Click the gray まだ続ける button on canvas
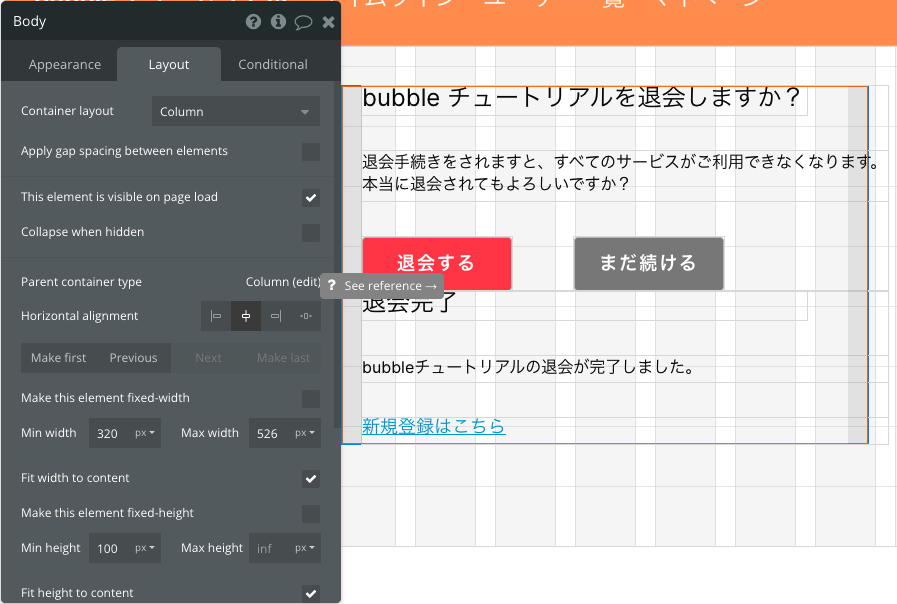 649,263
